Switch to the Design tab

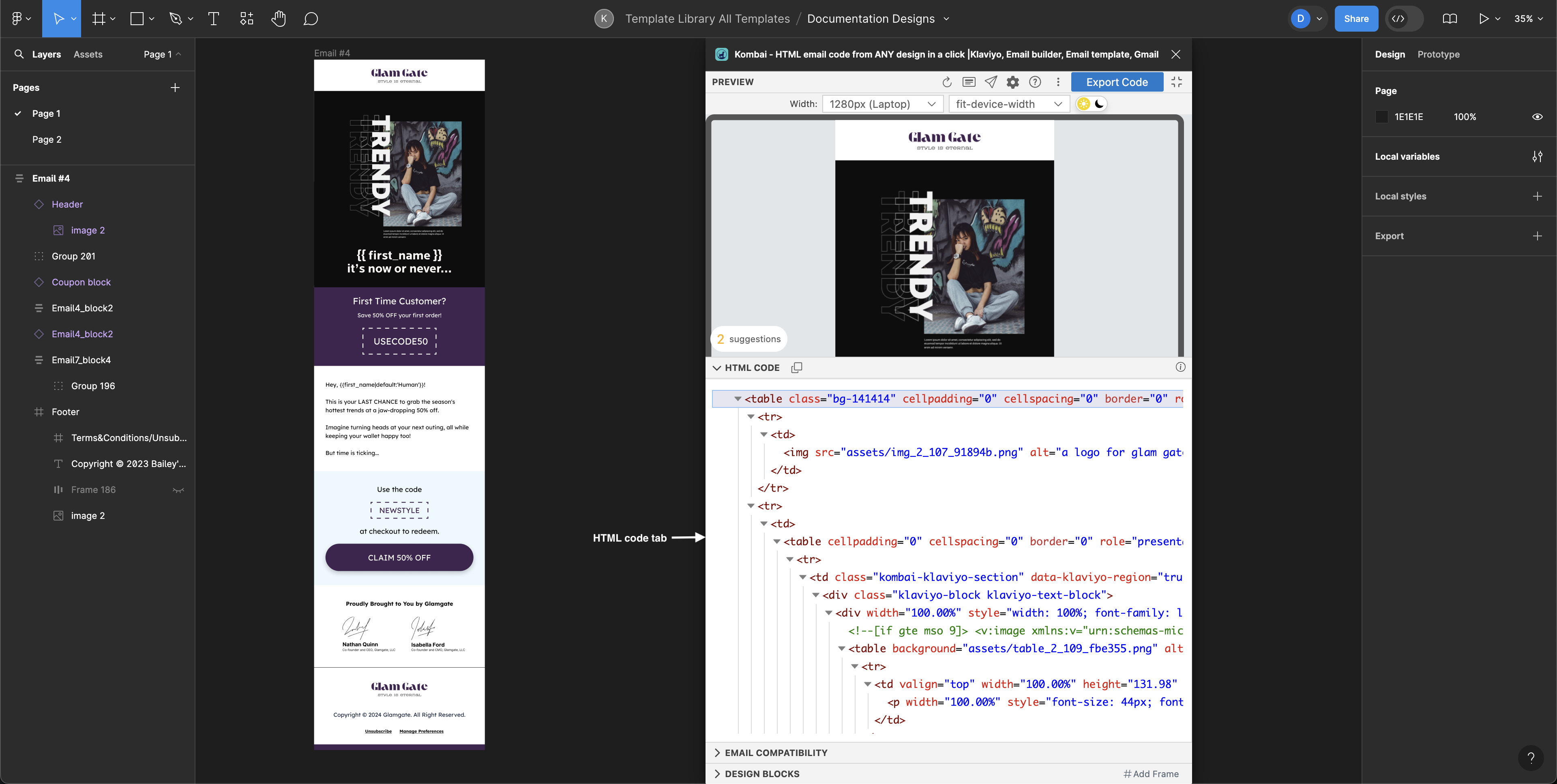tap(1390, 54)
